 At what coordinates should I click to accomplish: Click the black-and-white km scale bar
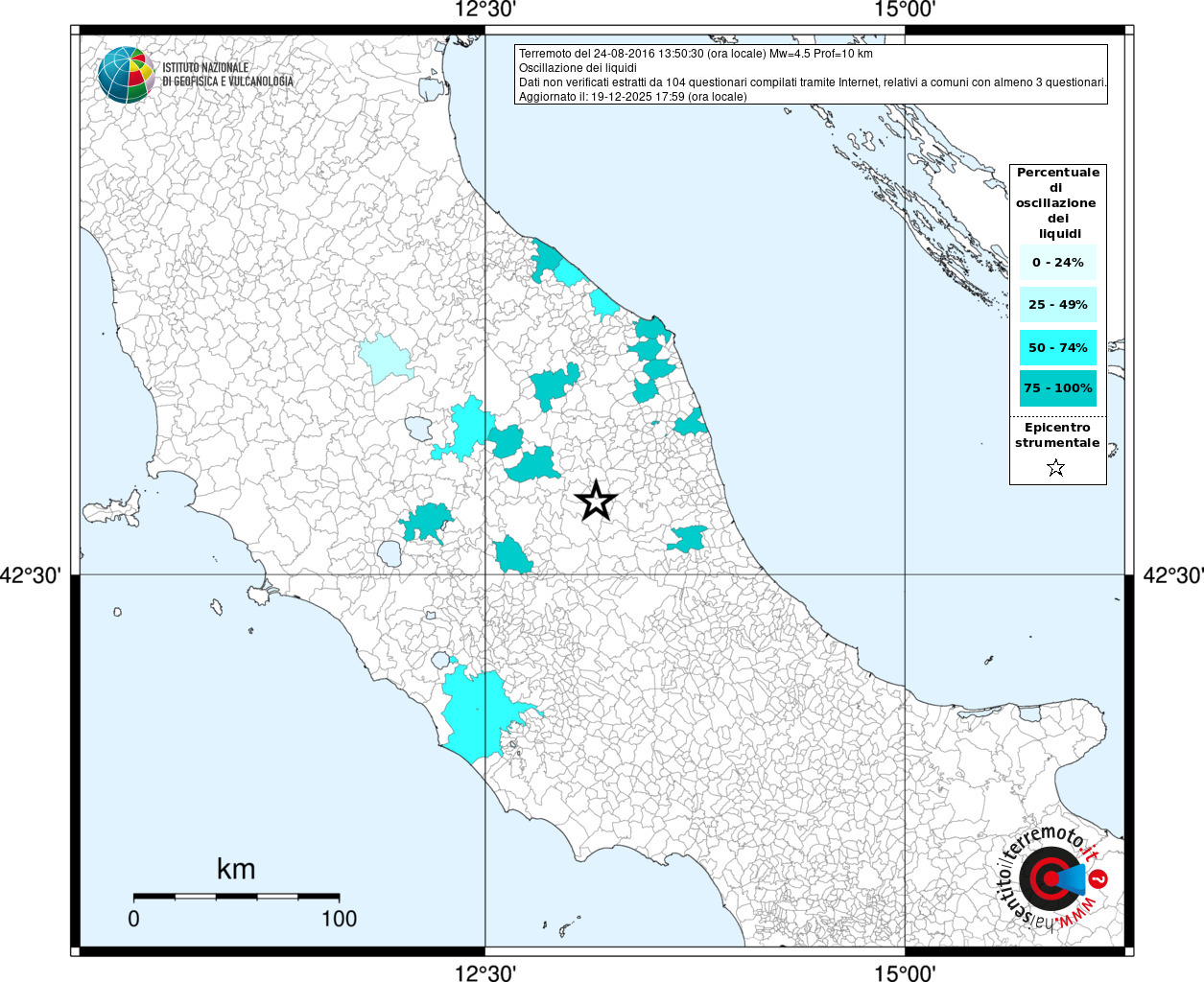[236, 897]
